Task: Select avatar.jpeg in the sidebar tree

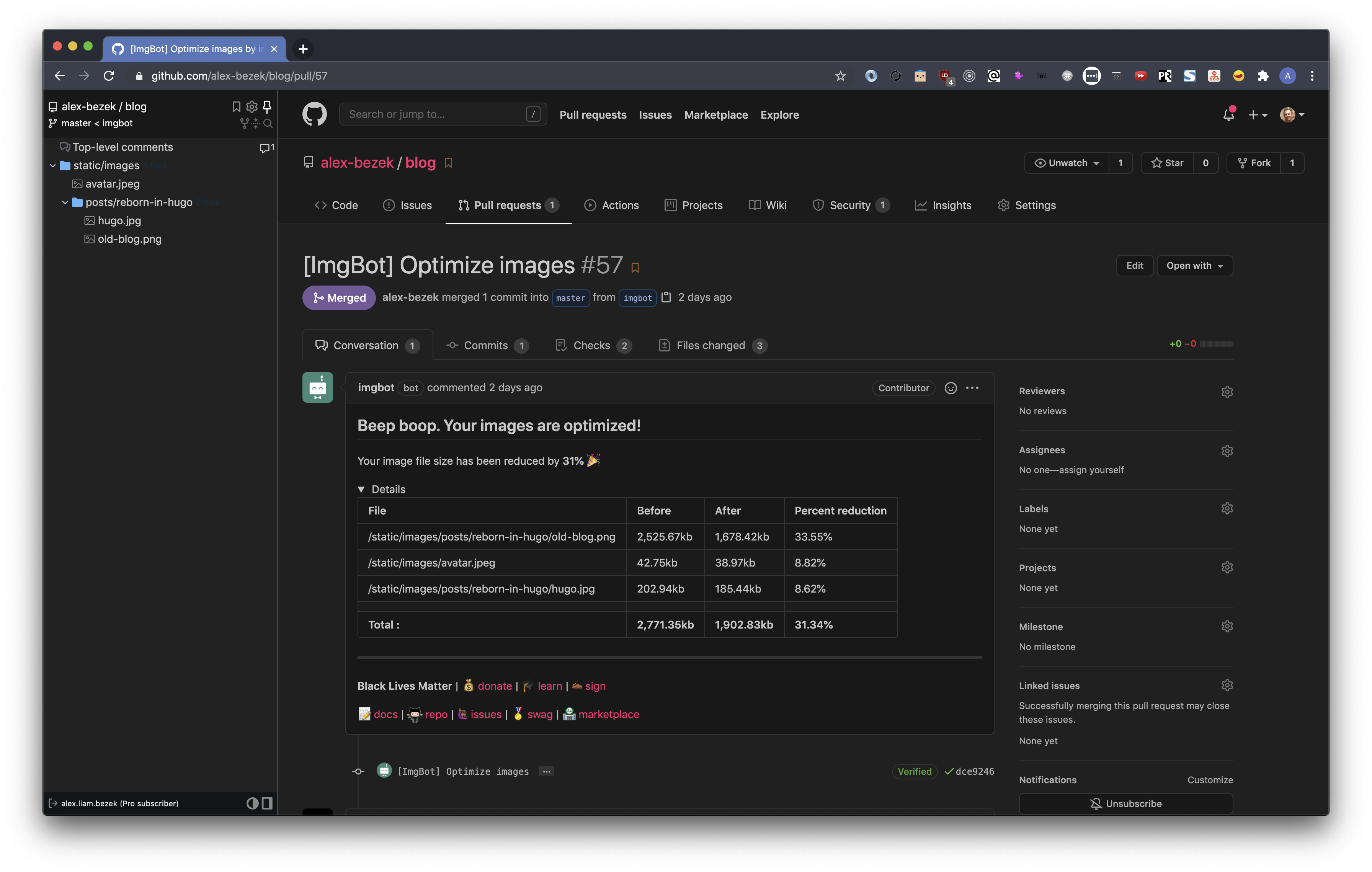Action: [112, 184]
